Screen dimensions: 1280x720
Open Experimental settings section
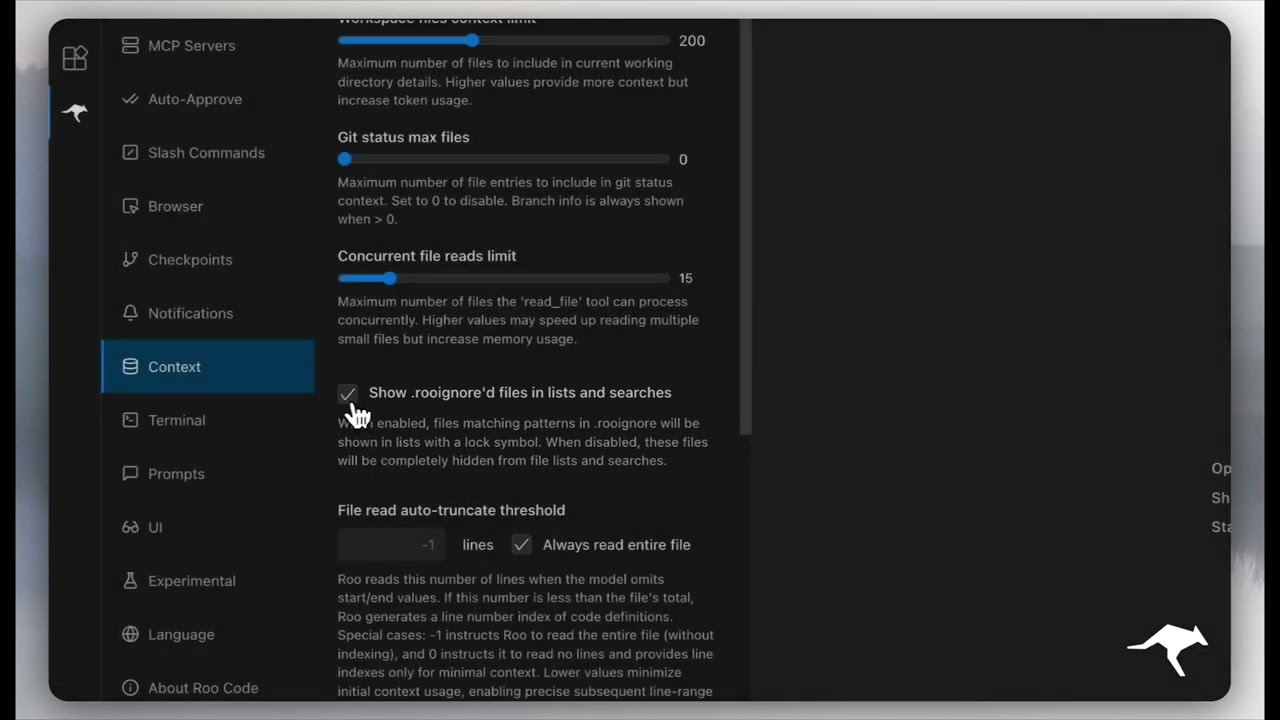208,580
